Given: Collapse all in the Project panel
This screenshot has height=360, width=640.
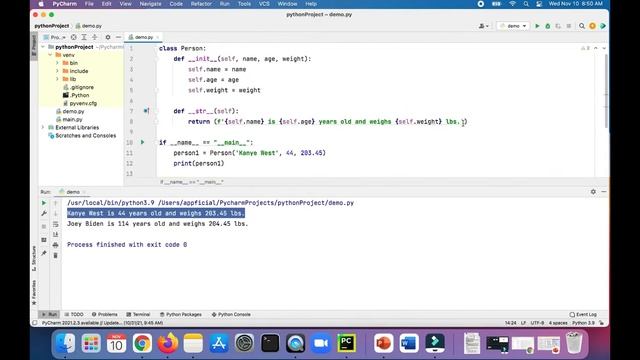Looking at the screenshot, I should point(95,37).
